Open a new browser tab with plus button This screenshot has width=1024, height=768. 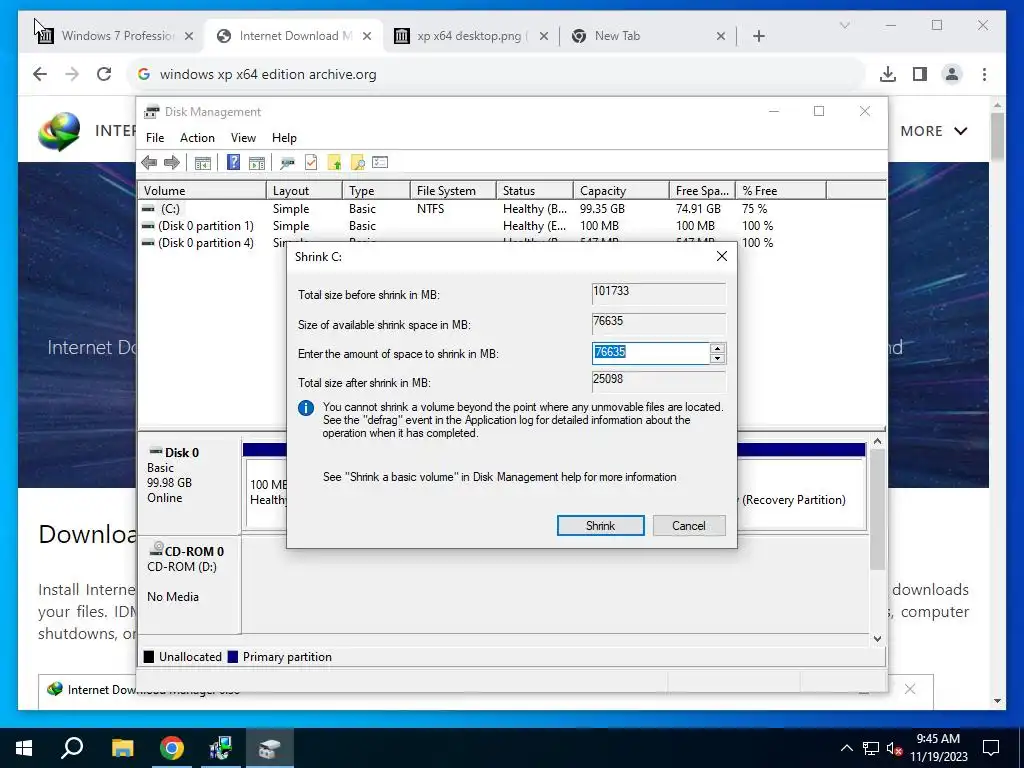tap(758, 36)
